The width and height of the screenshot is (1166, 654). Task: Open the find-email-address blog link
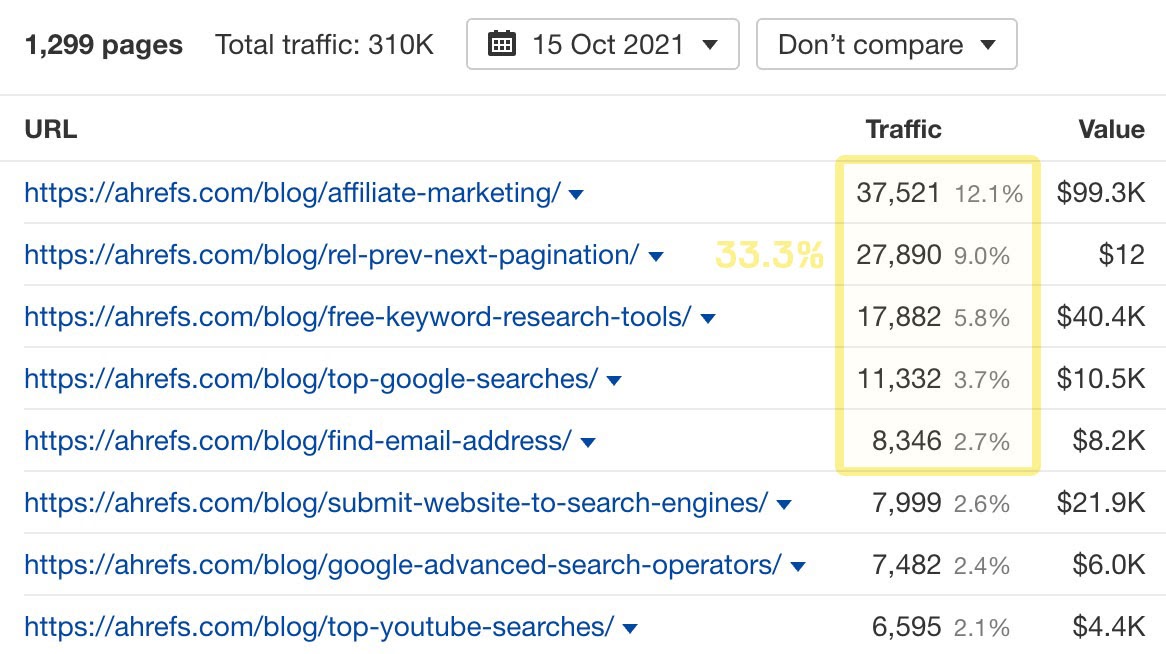(x=293, y=441)
